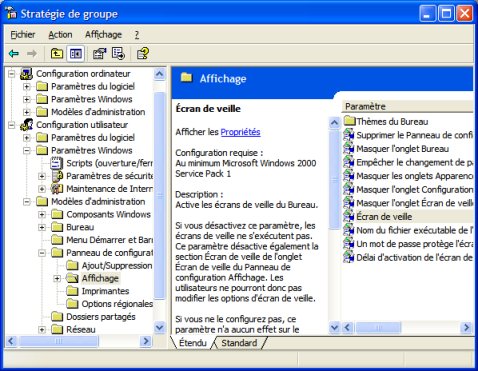Click the tree pane vertical scrollbar thumb

coord(160,196)
